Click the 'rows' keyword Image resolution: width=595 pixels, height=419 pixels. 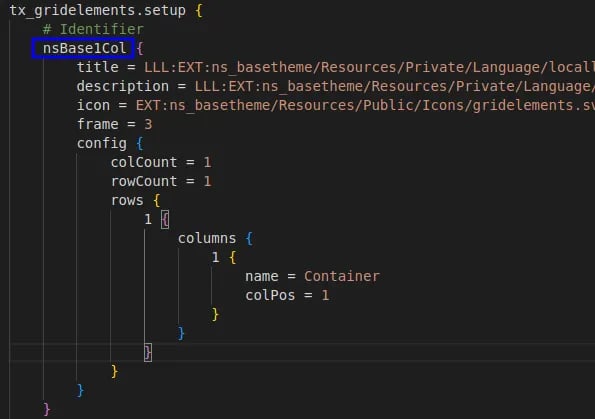click(127, 200)
